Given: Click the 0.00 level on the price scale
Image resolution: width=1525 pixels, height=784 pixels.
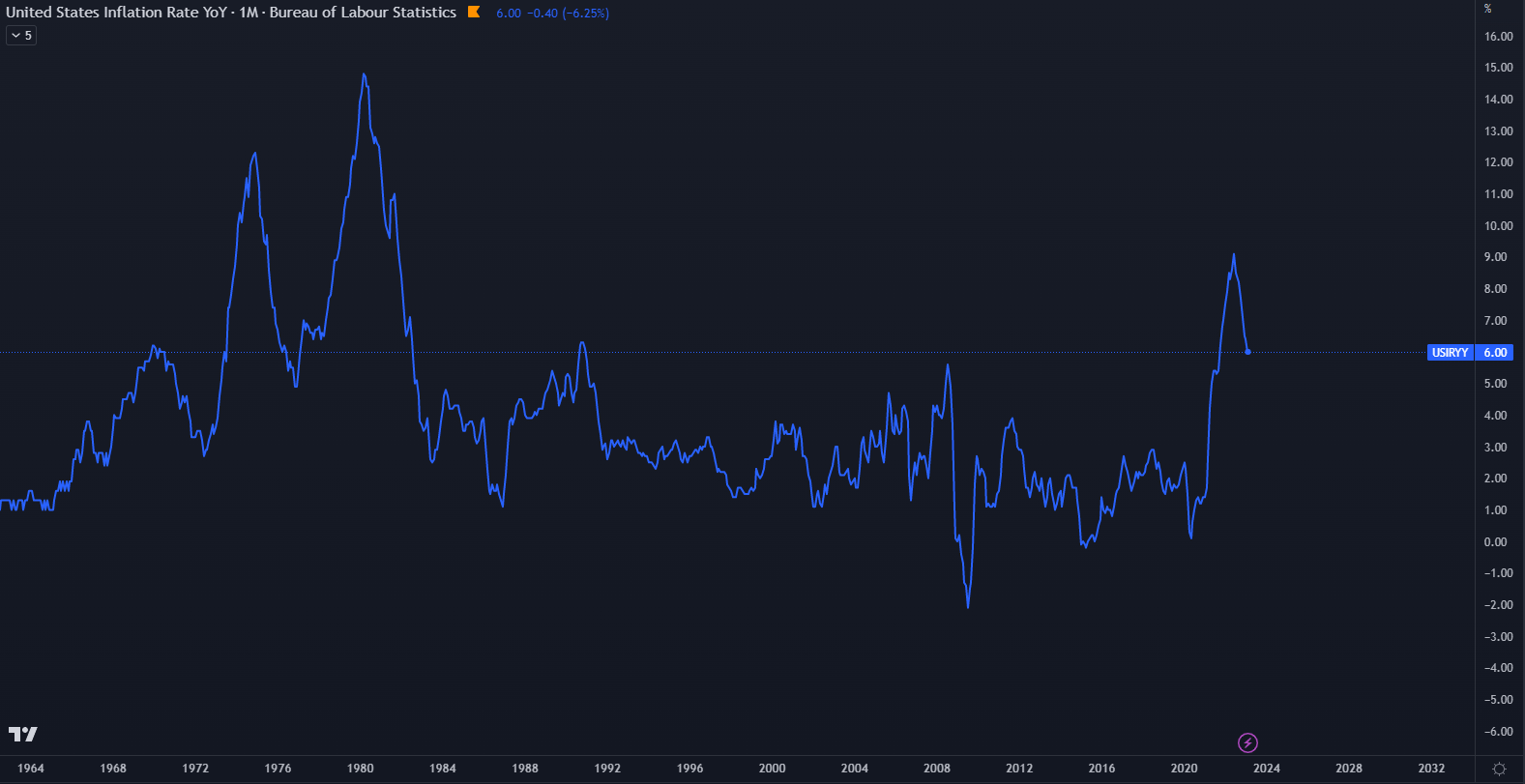Looking at the screenshot, I should point(1495,542).
